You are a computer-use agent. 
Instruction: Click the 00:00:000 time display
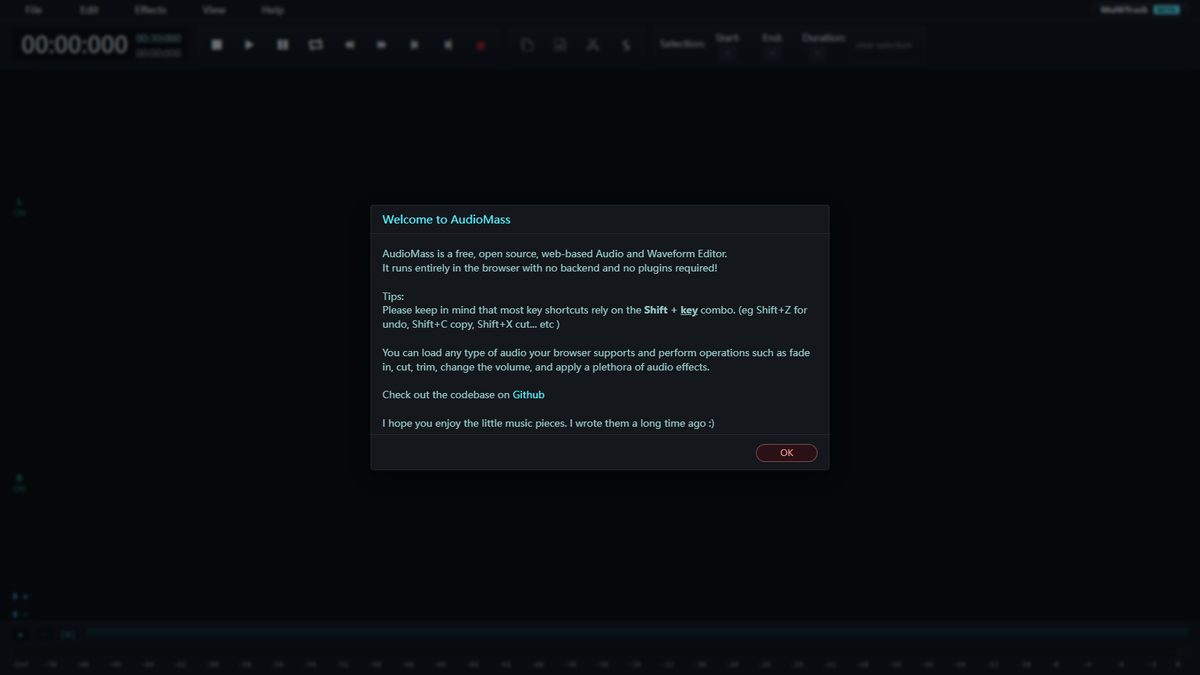pyautogui.click(x=74, y=45)
